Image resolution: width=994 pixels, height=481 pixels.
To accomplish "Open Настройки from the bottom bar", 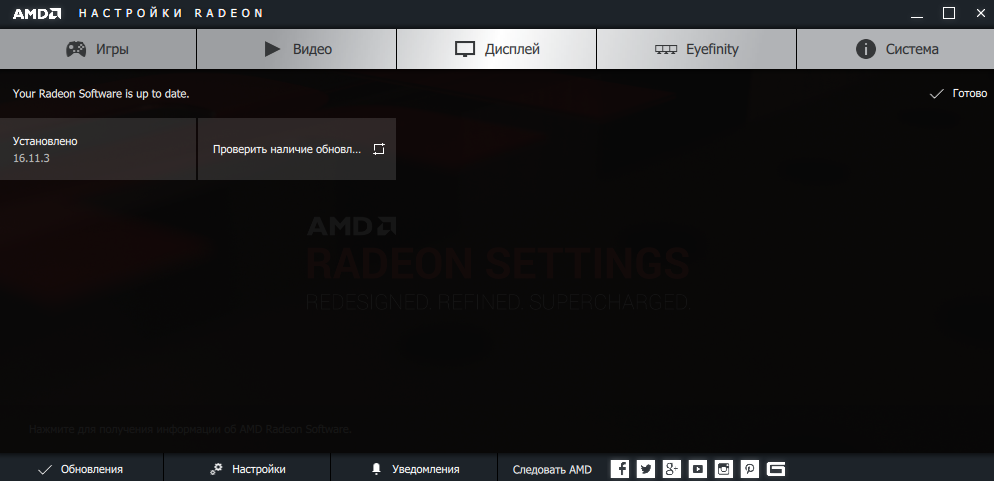I will click(x=247, y=469).
